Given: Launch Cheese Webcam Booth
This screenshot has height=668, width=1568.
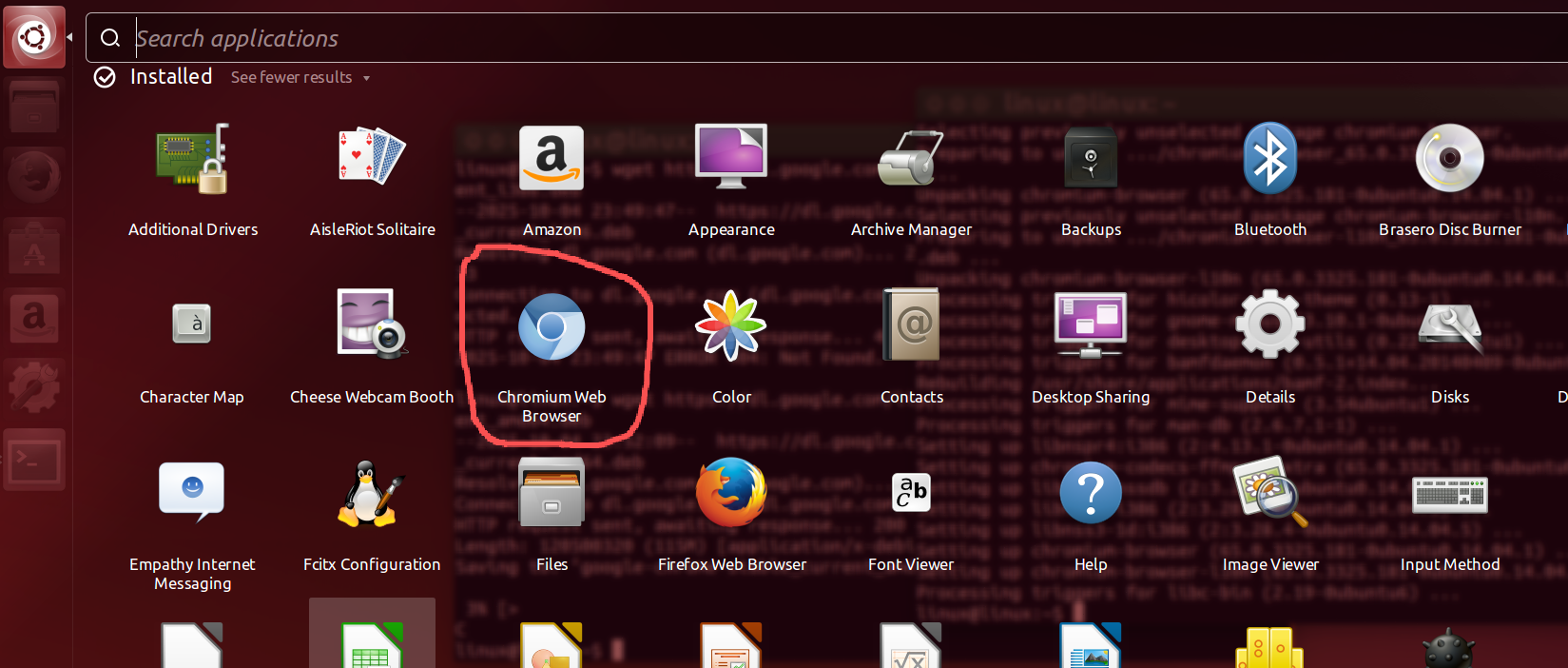Looking at the screenshot, I should 372,324.
